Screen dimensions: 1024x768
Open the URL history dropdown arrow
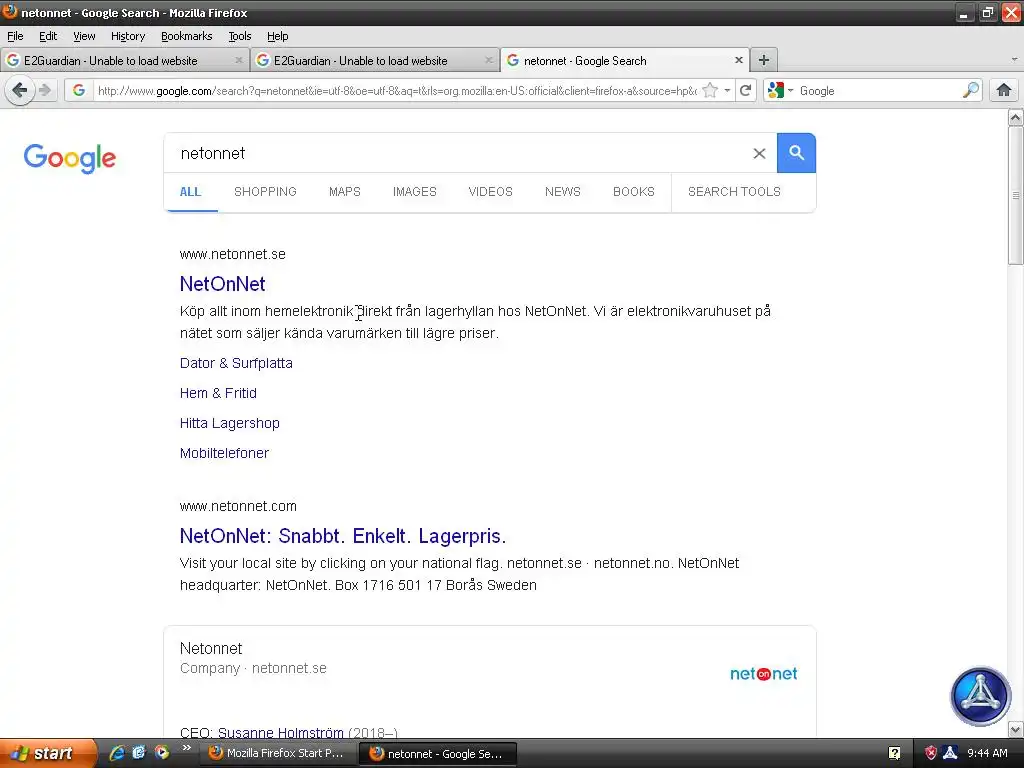[x=727, y=90]
